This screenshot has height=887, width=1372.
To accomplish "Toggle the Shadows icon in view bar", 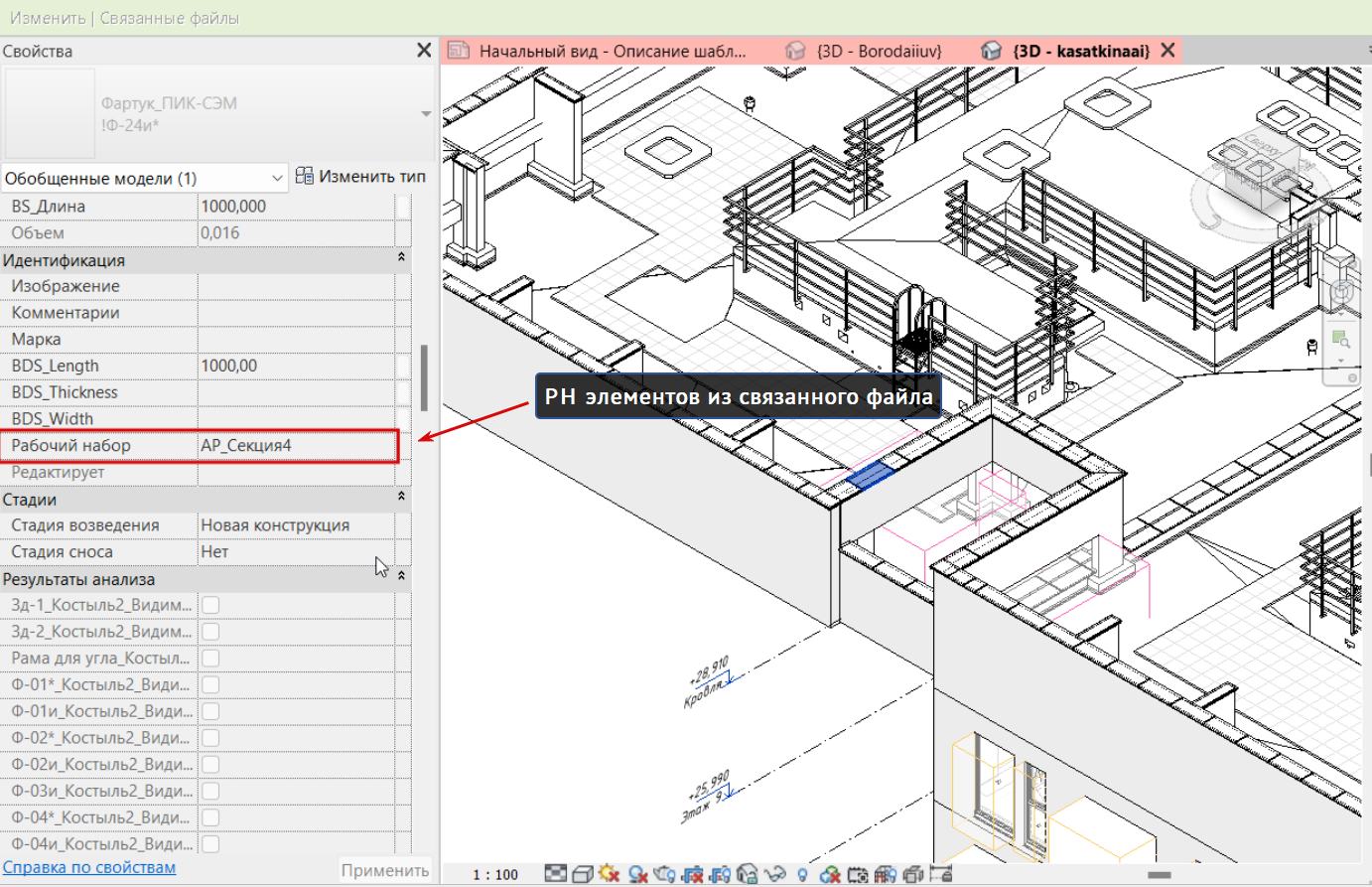I will [637, 874].
